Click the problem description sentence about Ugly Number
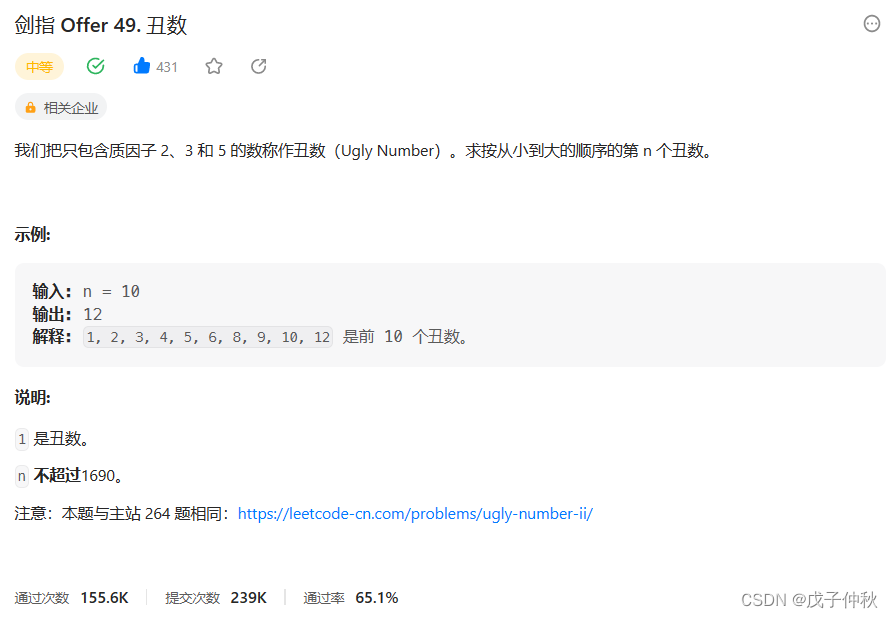Viewport: 893px width, 618px height. point(363,150)
